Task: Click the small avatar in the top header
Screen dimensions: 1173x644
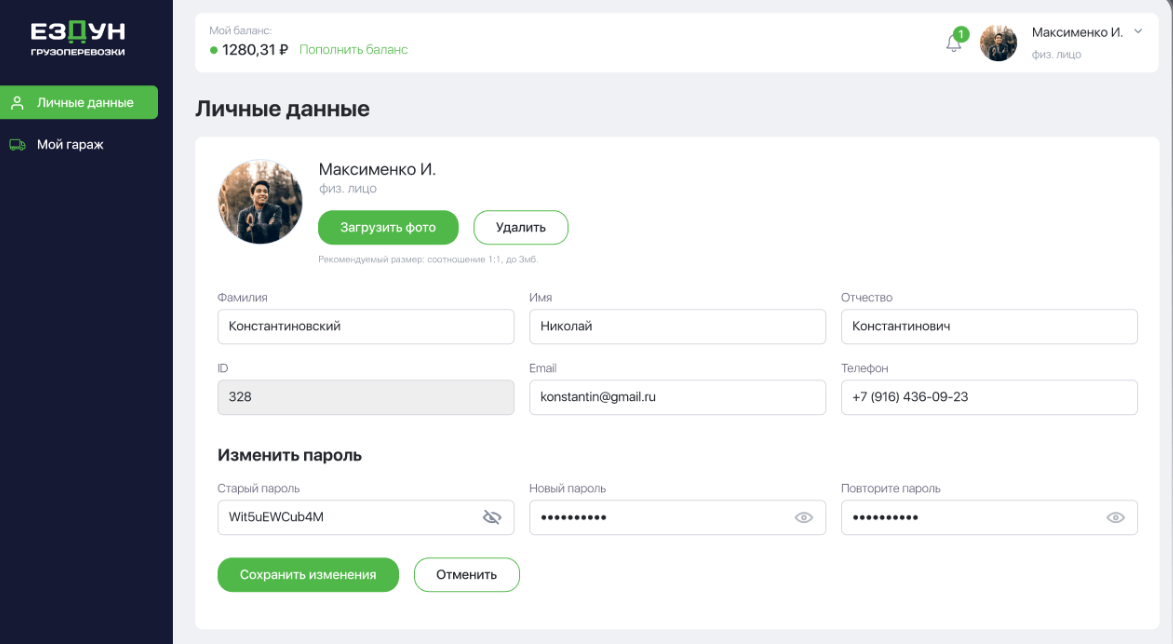Action: (x=998, y=43)
